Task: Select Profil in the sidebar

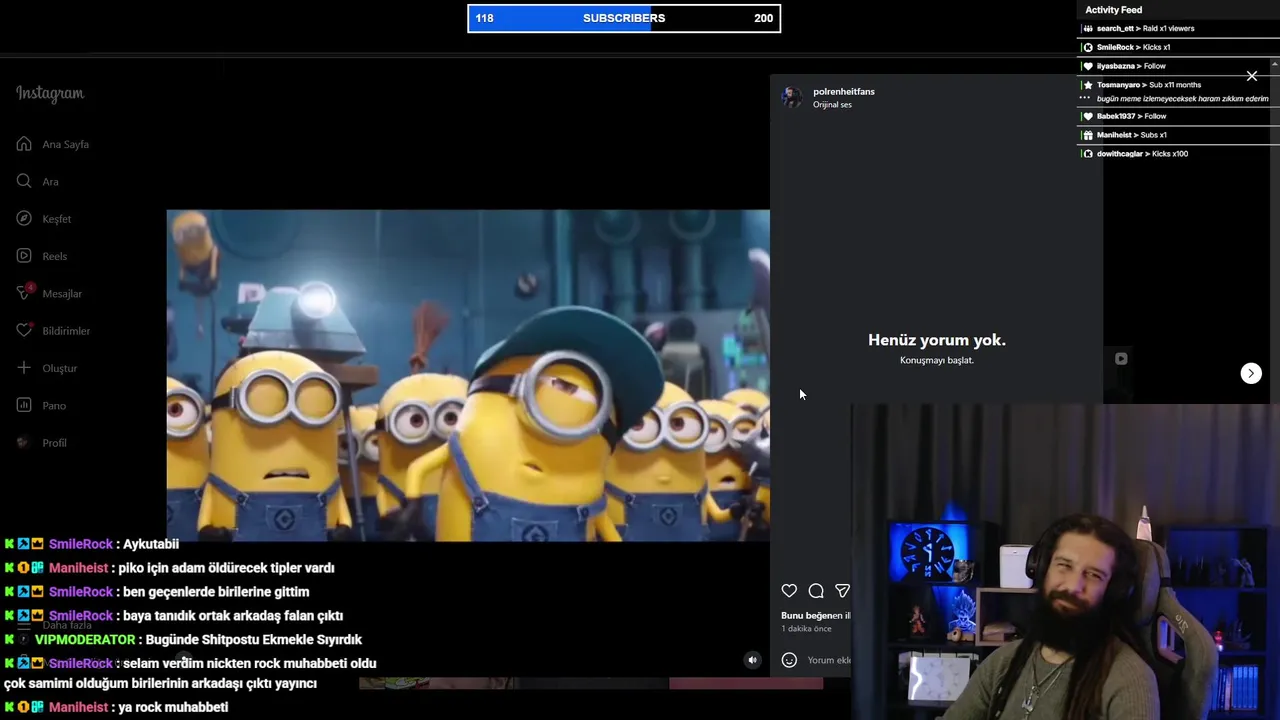Action: tap(54, 442)
